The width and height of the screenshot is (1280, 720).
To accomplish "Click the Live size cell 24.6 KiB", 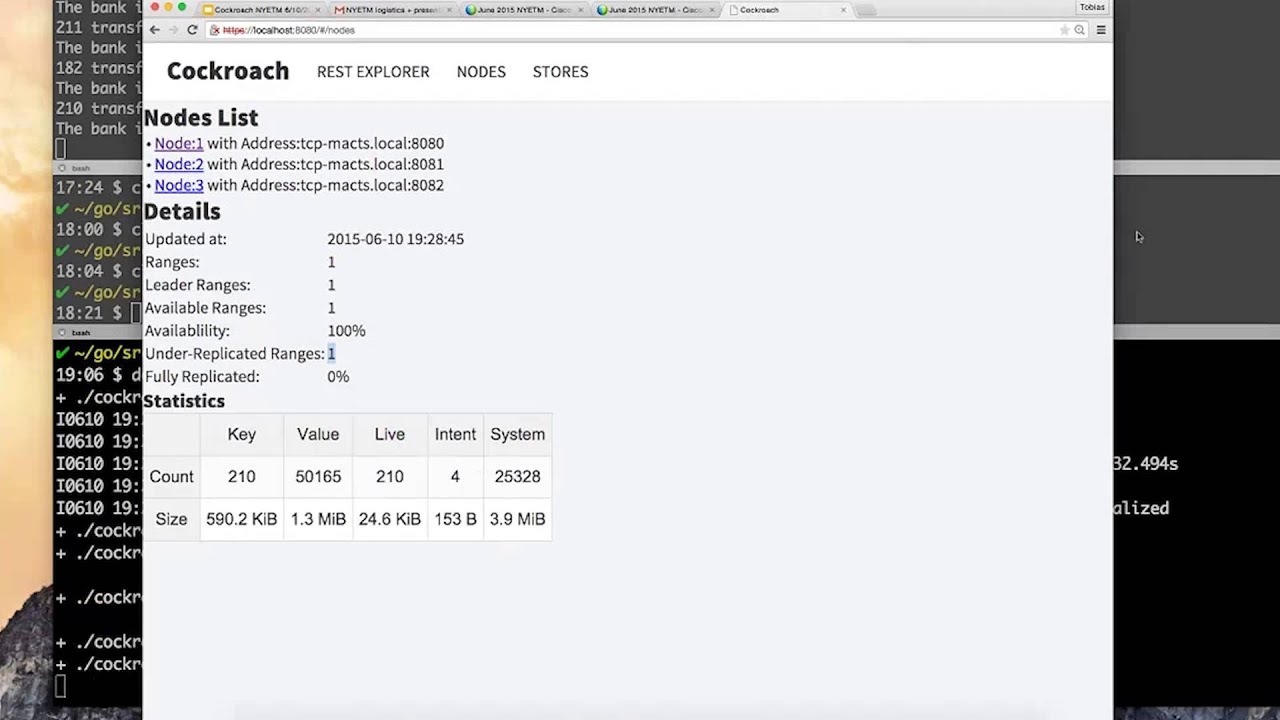I will tap(390, 519).
